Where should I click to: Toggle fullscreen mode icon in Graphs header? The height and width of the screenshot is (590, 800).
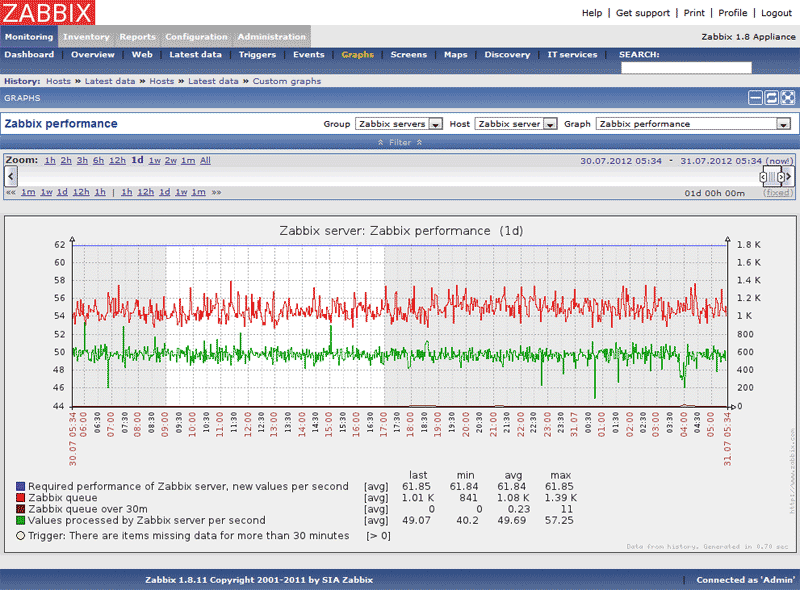(x=788, y=98)
